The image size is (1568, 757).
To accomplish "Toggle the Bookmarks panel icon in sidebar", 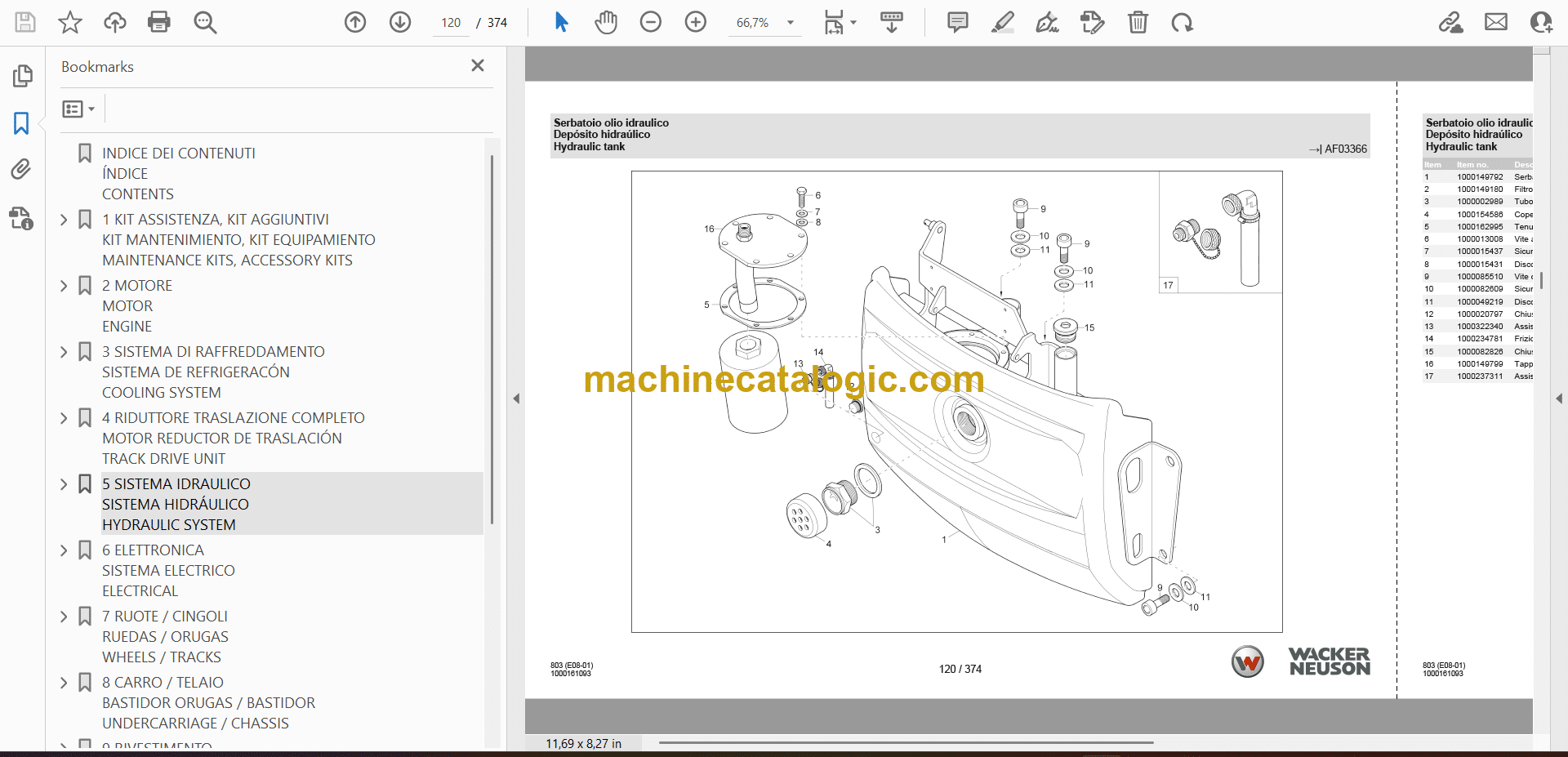I will tap(21, 123).
